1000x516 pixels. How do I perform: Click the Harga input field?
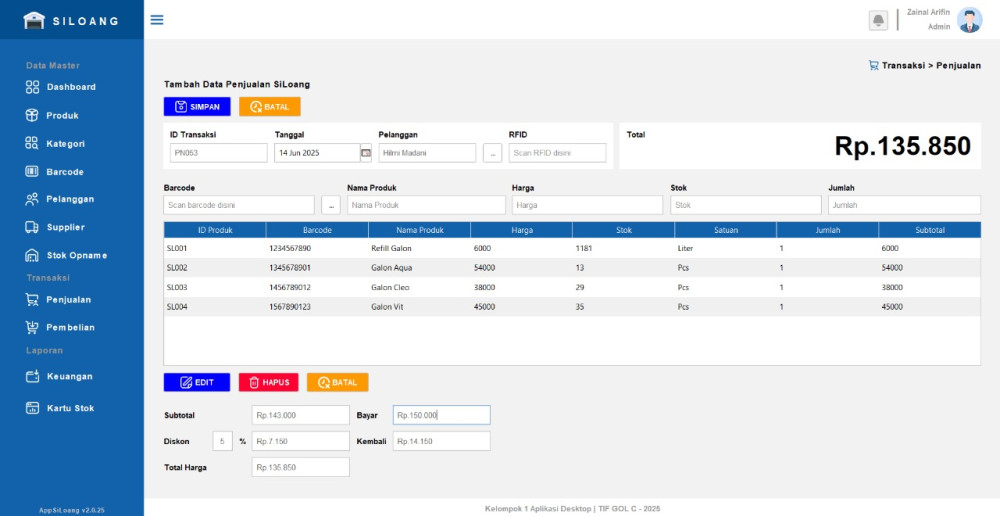[x=587, y=205]
